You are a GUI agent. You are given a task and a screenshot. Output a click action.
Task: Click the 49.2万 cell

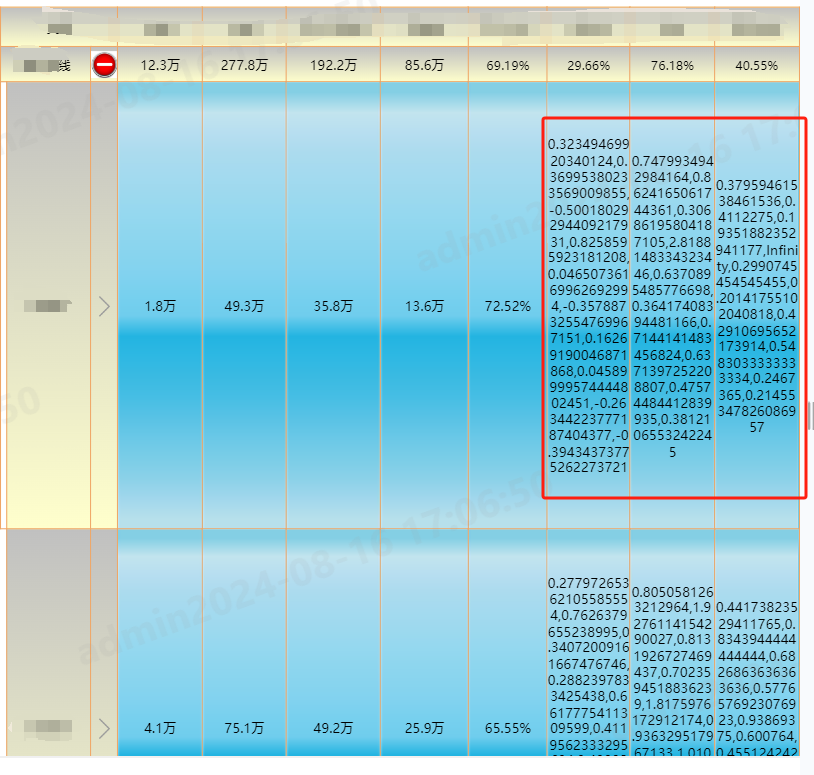pos(333,729)
